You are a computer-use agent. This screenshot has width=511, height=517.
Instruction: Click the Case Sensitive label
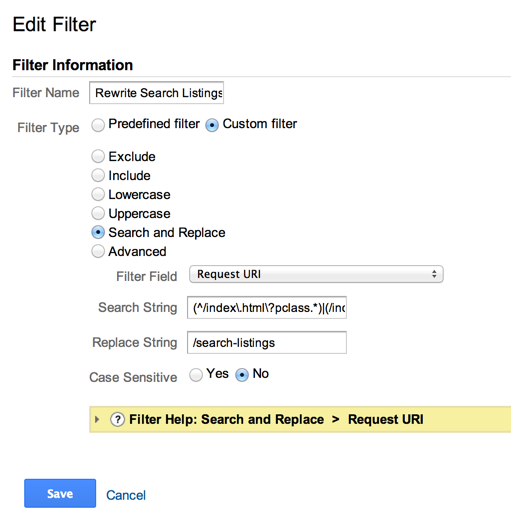tap(133, 377)
